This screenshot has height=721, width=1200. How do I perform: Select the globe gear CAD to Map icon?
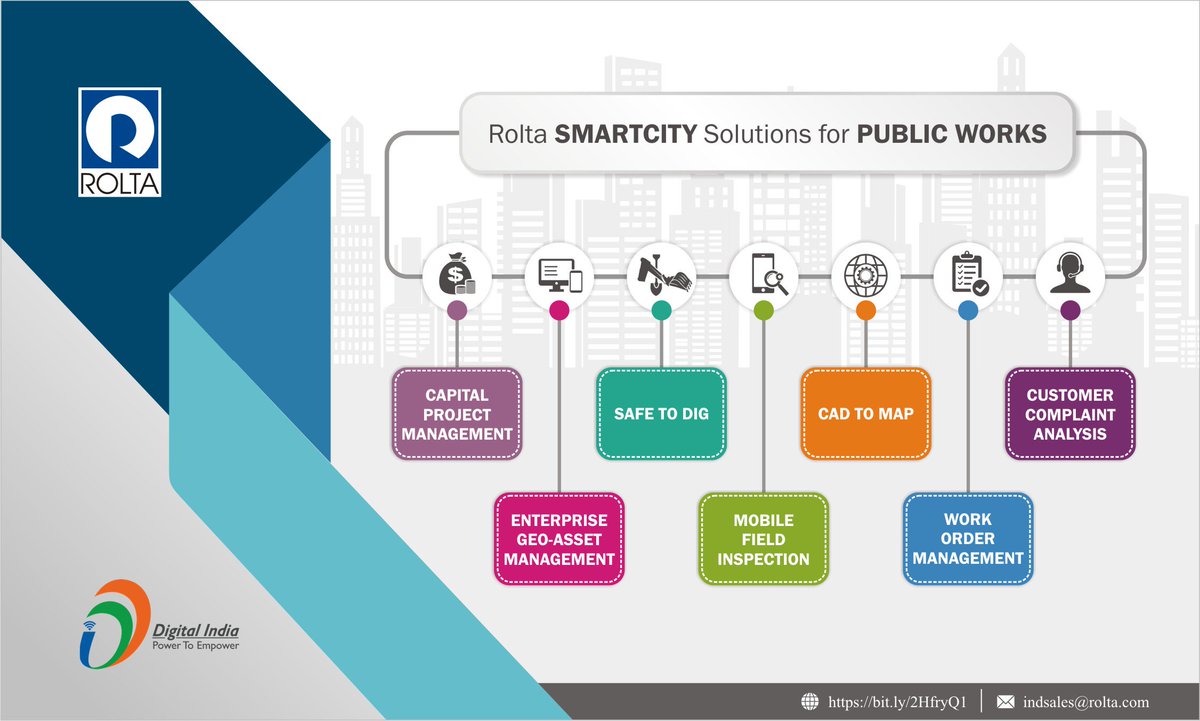(x=866, y=275)
